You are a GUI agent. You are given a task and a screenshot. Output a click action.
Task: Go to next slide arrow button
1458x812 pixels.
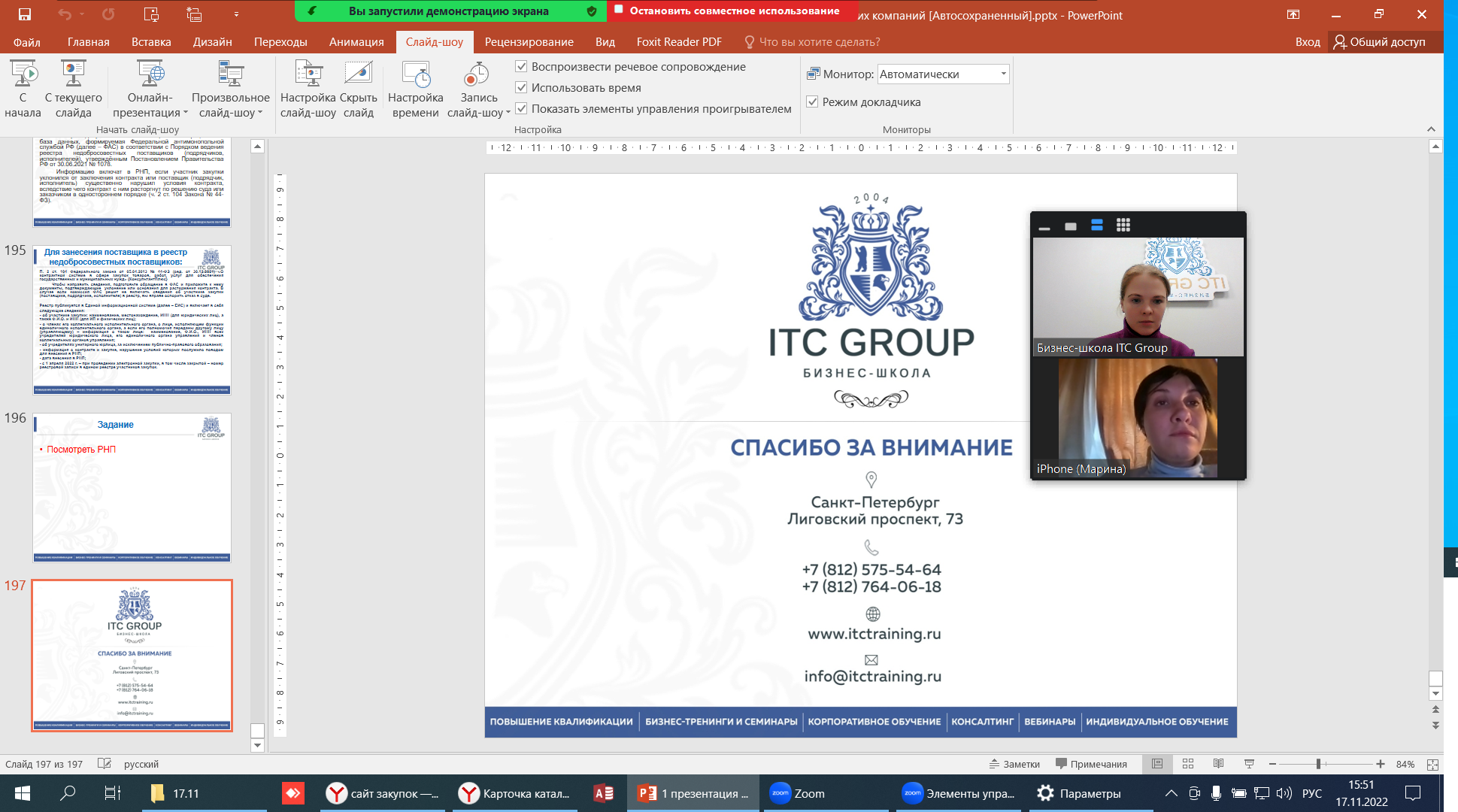[x=1435, y=726]
